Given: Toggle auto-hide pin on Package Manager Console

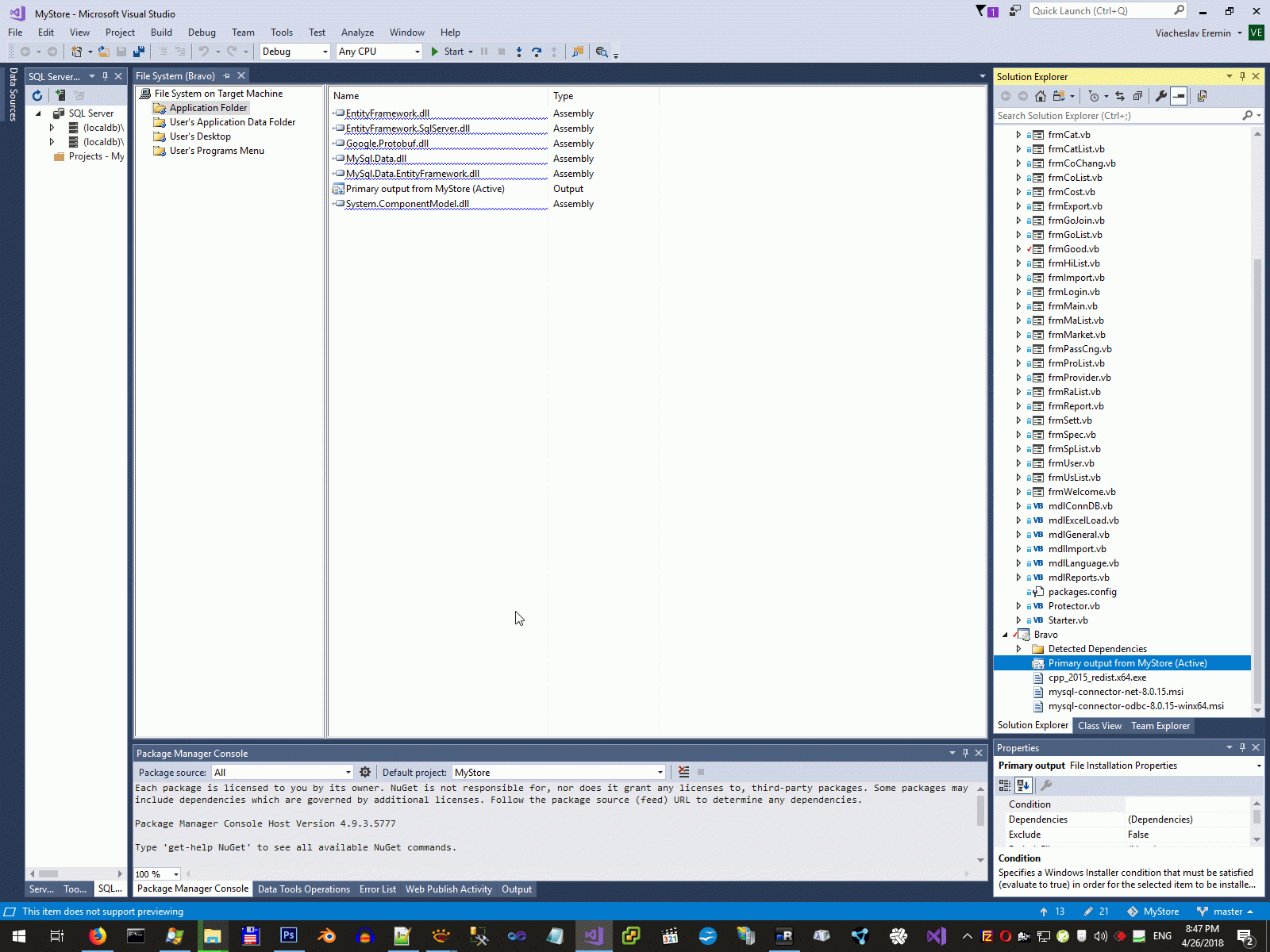Looking at the screenshot, I should [965, 753].
